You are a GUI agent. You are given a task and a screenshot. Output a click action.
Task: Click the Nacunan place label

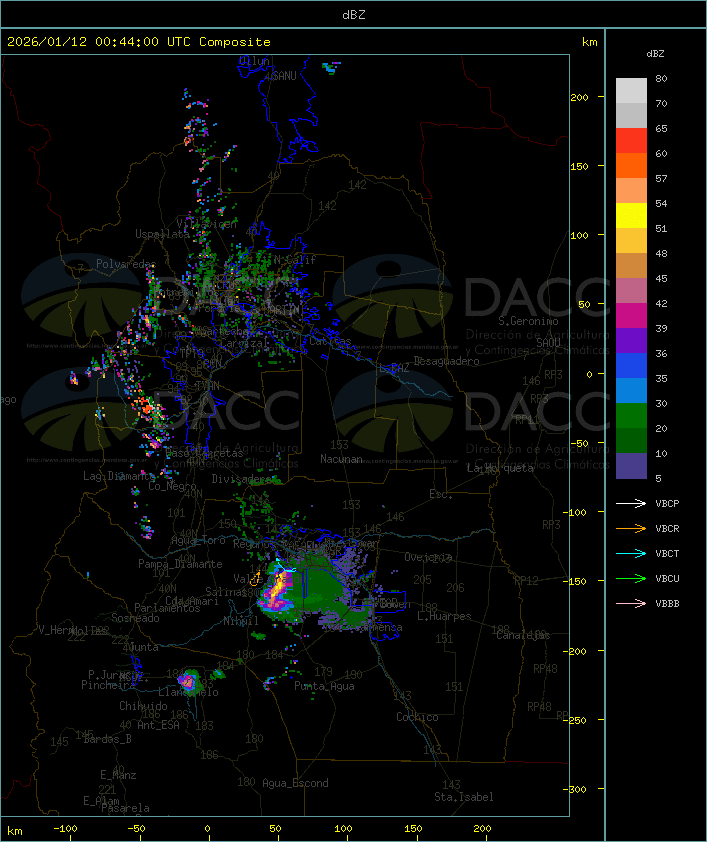(341, 459)
